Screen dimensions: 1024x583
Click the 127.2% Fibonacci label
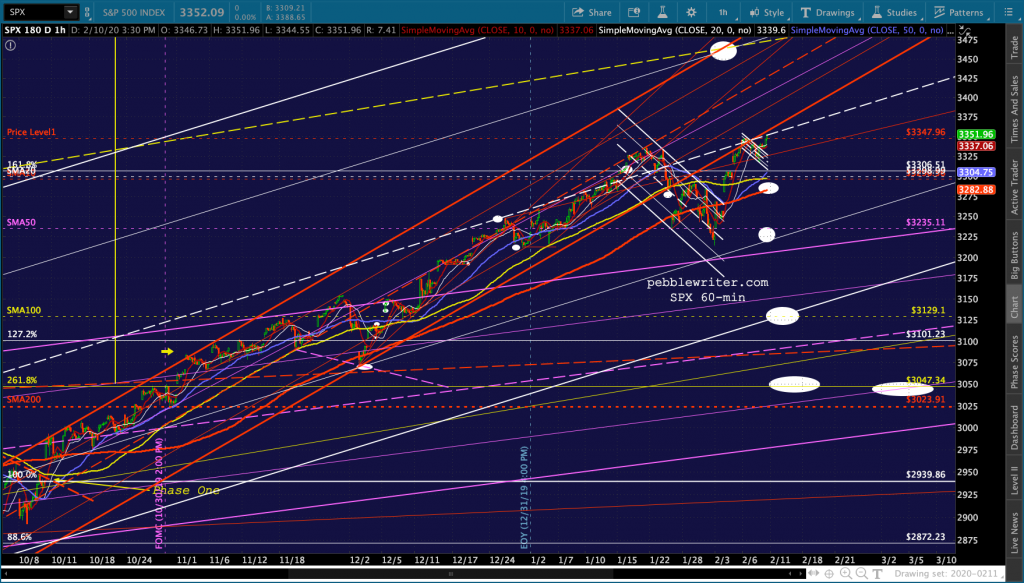pyautogui.click(x=22, y=334)
